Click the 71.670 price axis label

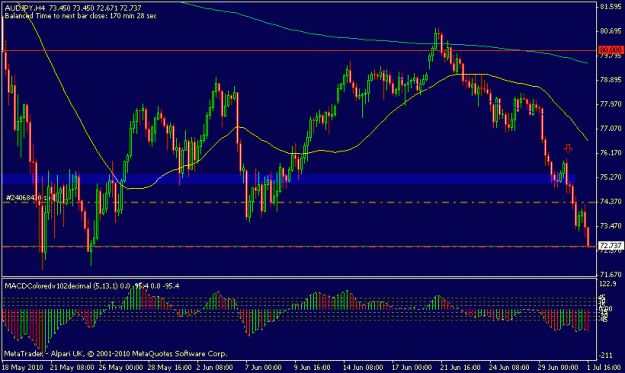[610, 274]
